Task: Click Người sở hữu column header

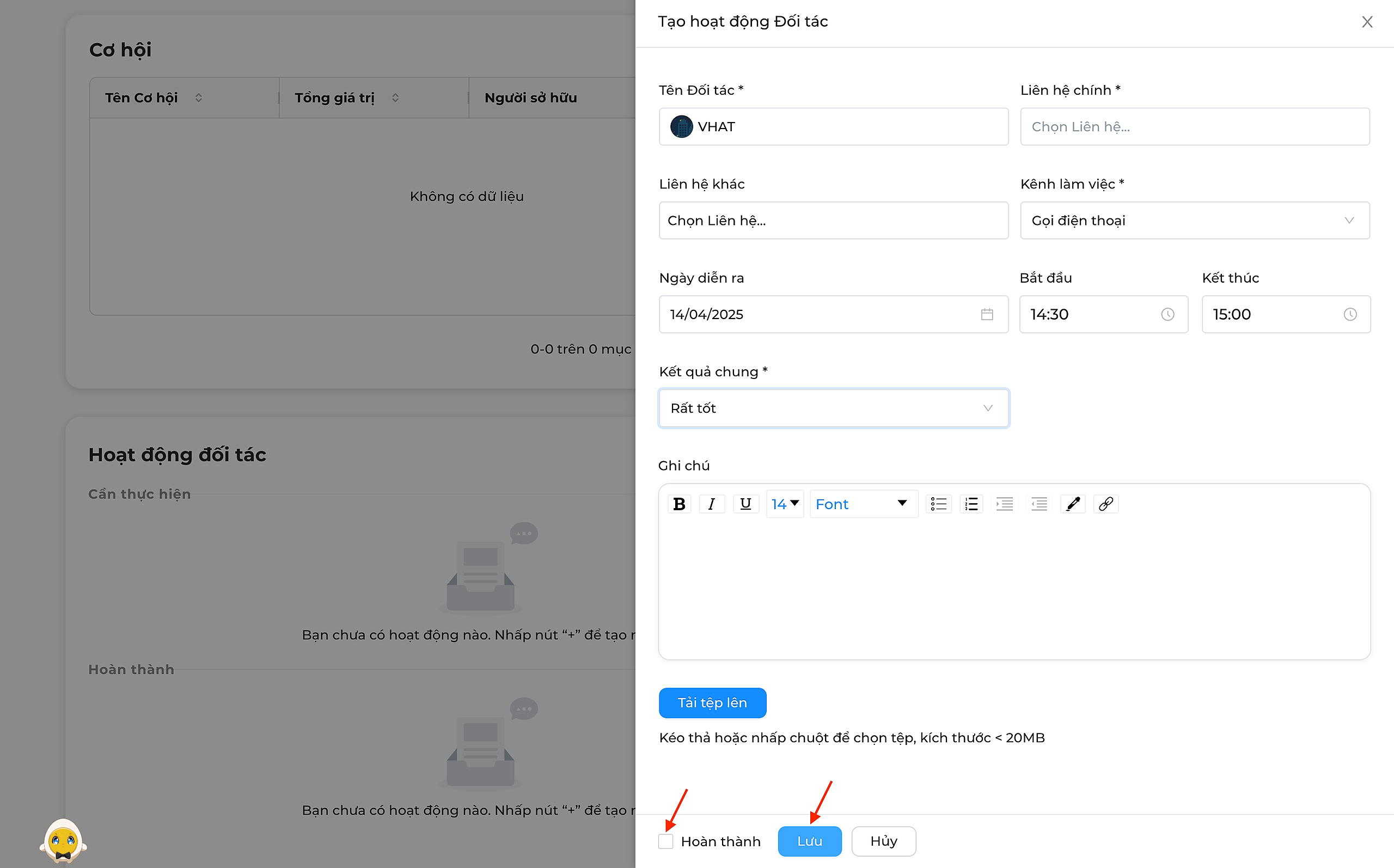Action: tap(530, 97)
